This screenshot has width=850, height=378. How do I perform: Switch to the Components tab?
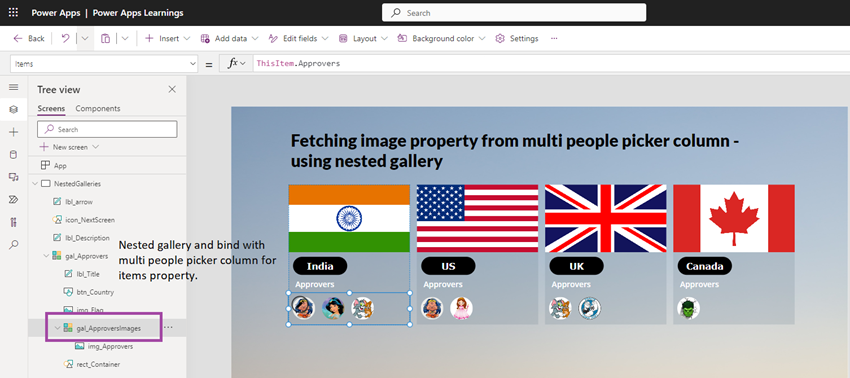point(98,108)
